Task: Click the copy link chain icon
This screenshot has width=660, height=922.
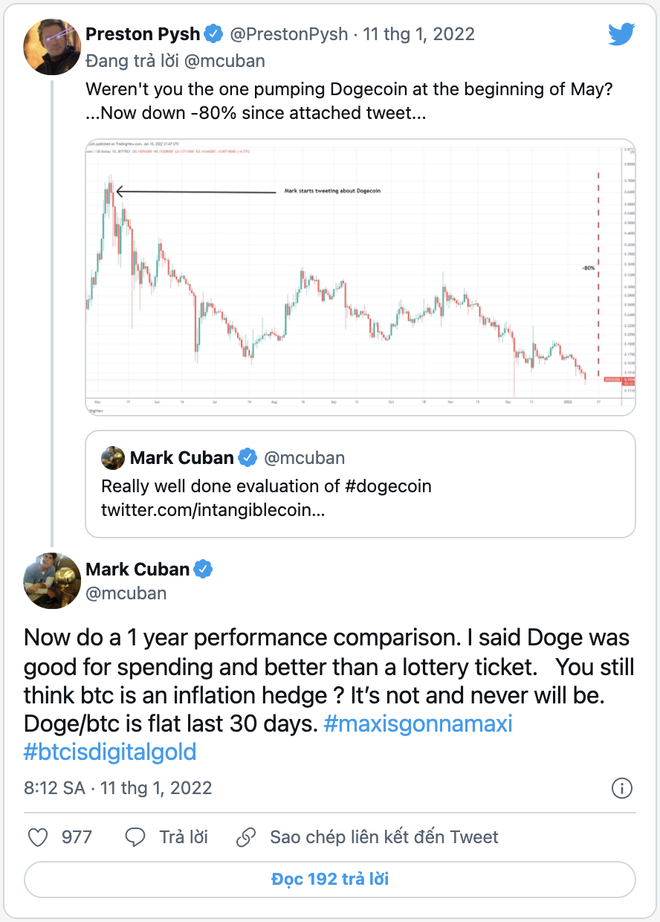Action: [x=246, y=837]
